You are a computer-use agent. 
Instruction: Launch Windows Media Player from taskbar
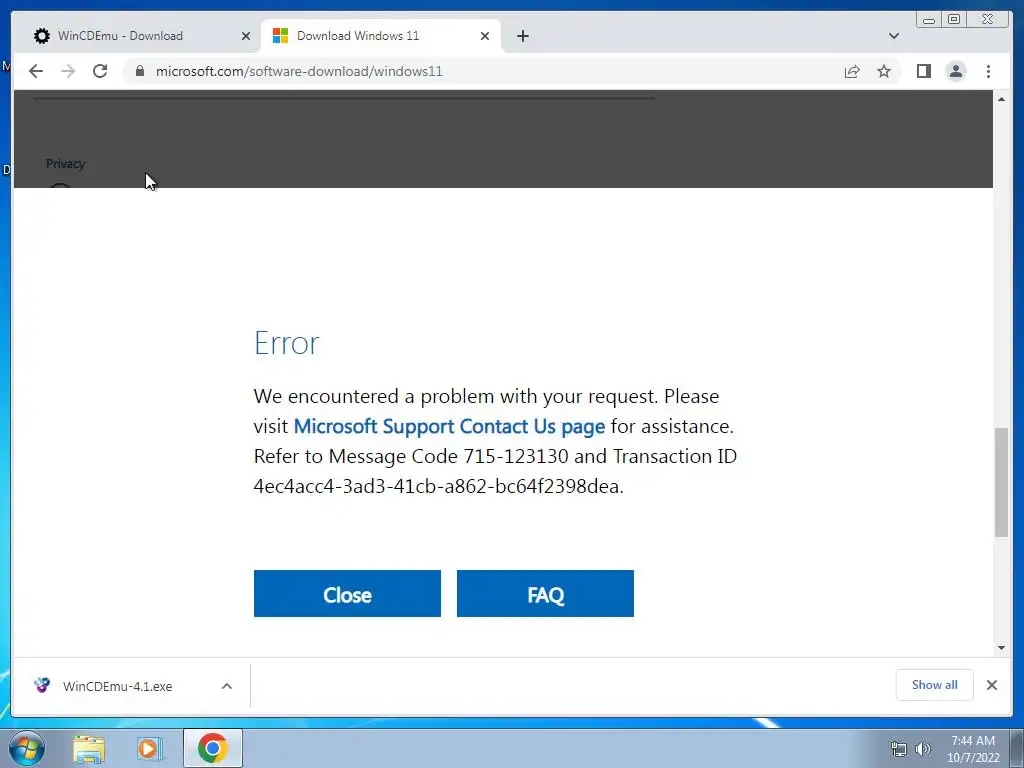(149, 748)
